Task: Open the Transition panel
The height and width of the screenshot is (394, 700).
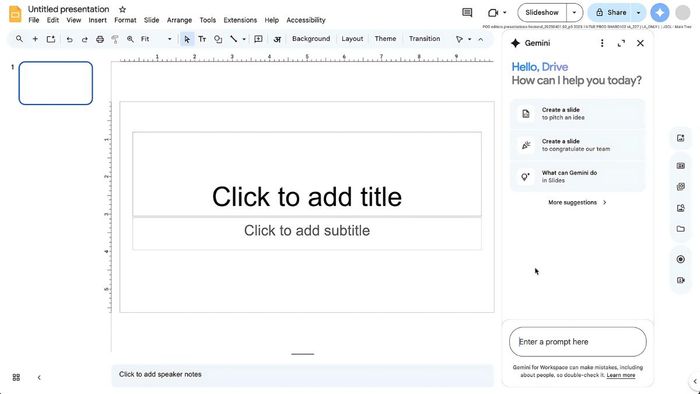Action: (x=425, y=39)
